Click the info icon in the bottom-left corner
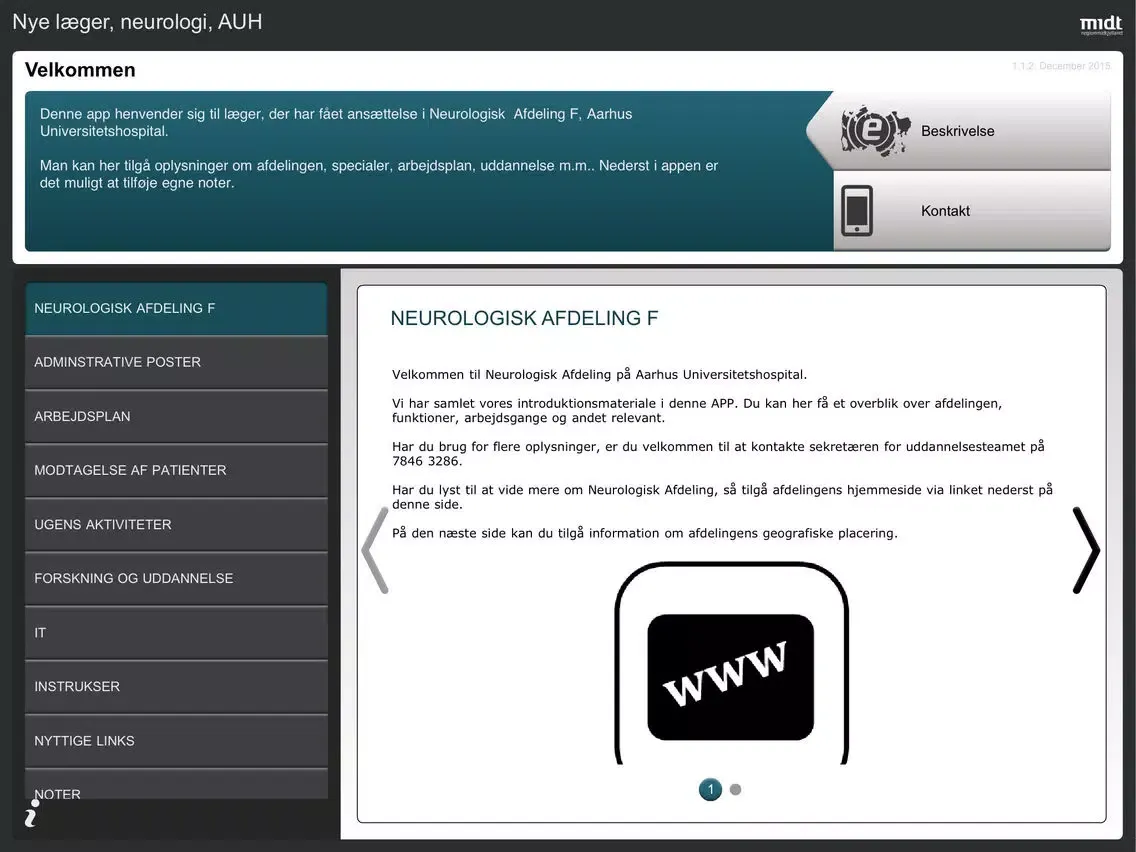Viewport: 1136px width, 852px height. (32, 813)
